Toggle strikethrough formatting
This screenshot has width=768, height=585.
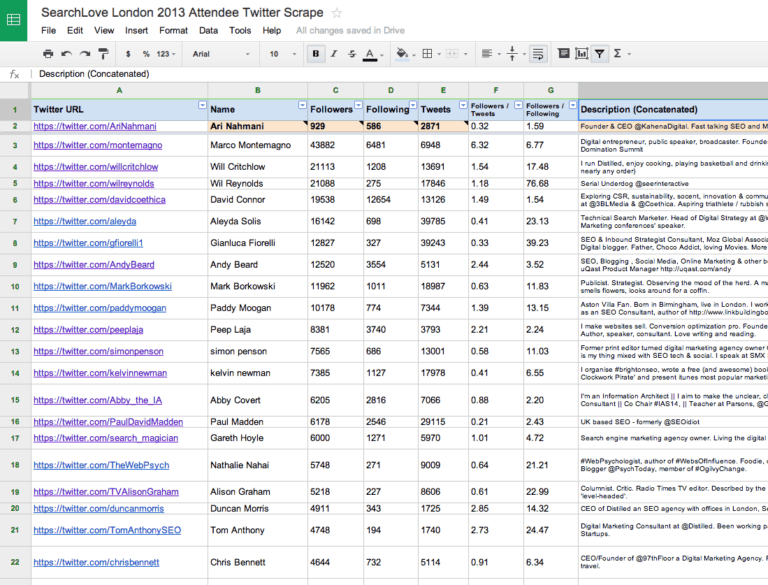point(352,54)
